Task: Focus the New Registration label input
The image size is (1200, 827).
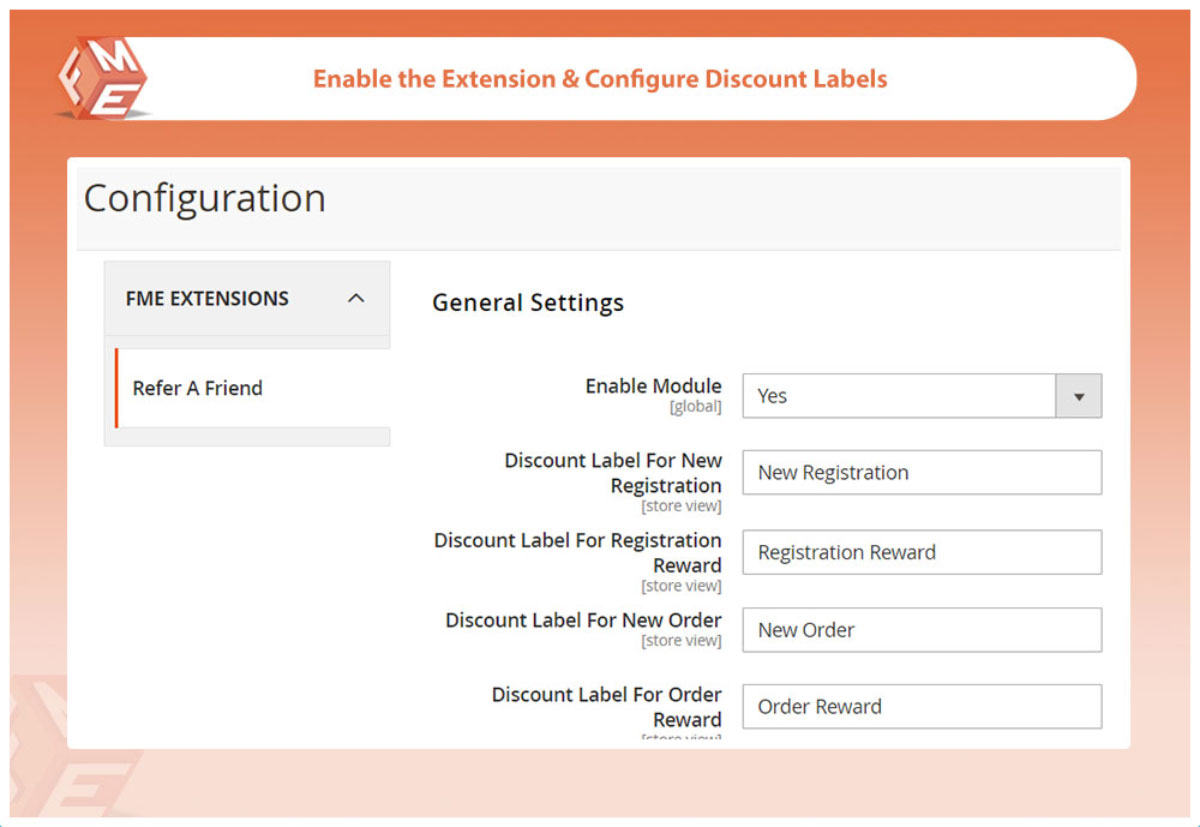Action: (x=921, y=473)
